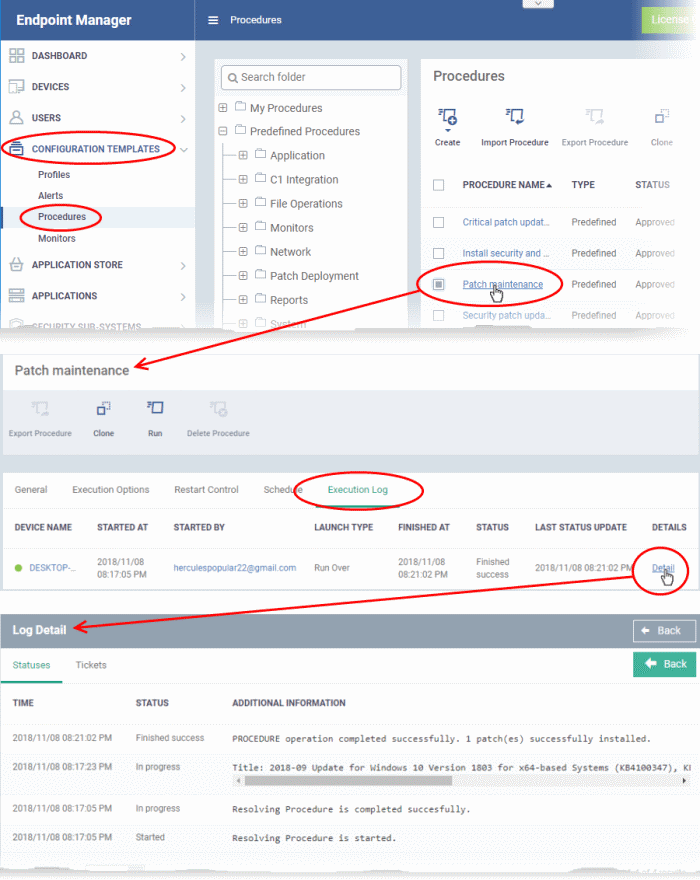700x880 pixels.
Task: Click the Configuration Templates sidebar icon
Action: click(x=17, y=149)
